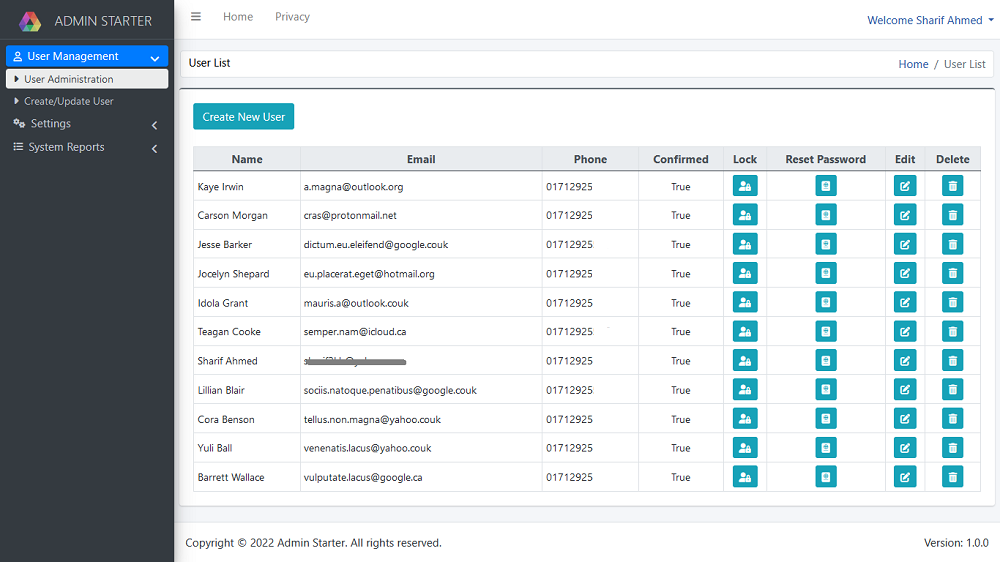This screenshot has width=1000, height=562.
Task: Open the Privacy navigation item
Action: 292,17
